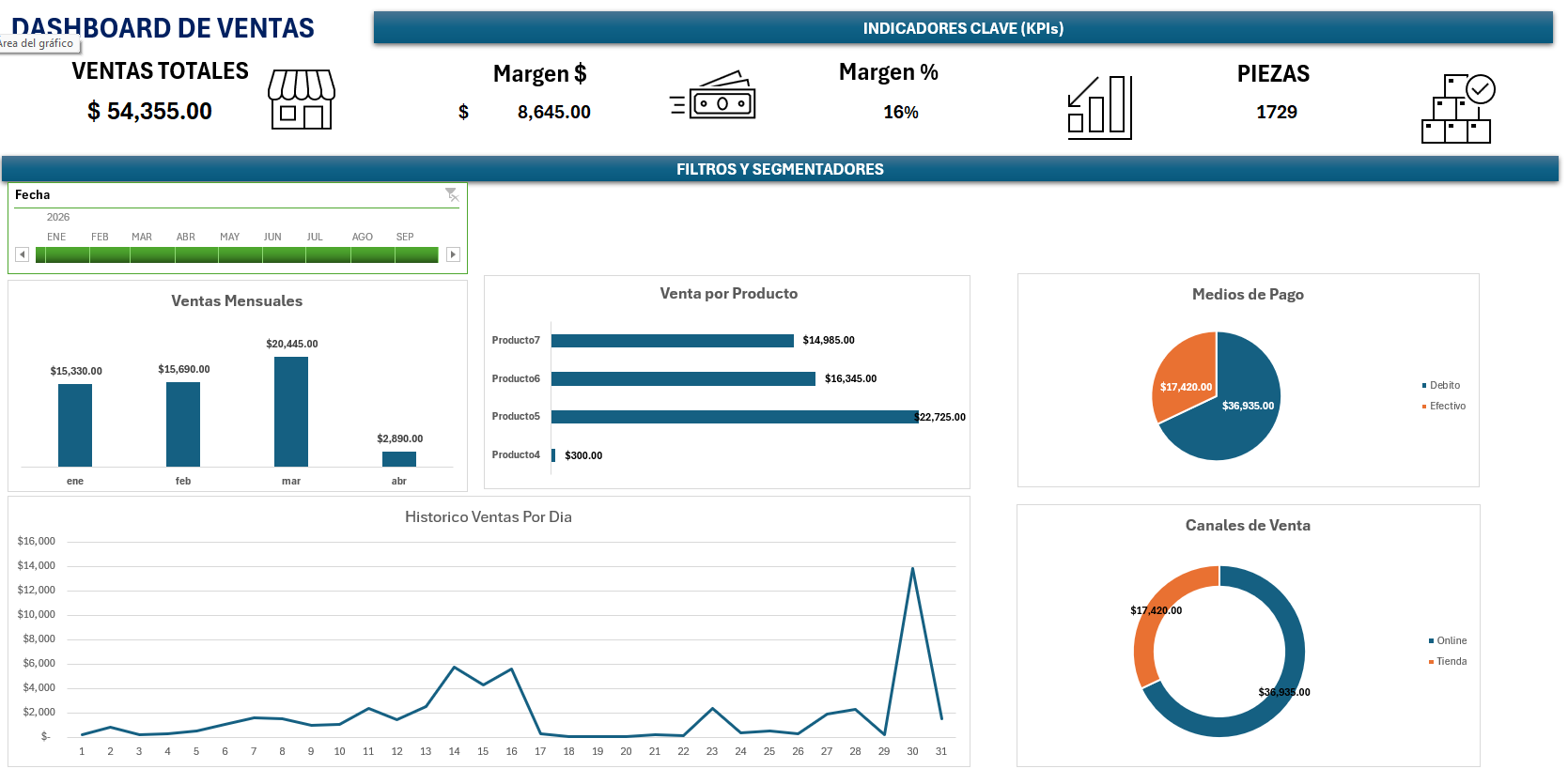The height and width of the screenshot is (769, 1568).
Task: Click the 'Historico Ventas Por Dia' title
Action: click(x=489, y=516)
